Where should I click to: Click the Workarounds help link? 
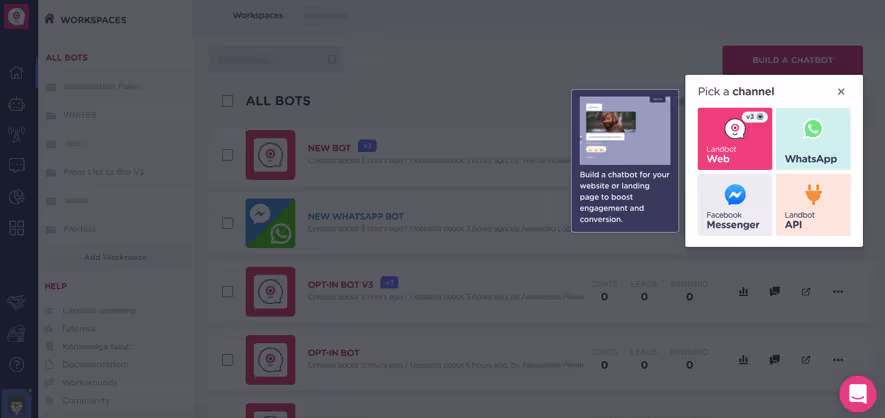[90, 382]
